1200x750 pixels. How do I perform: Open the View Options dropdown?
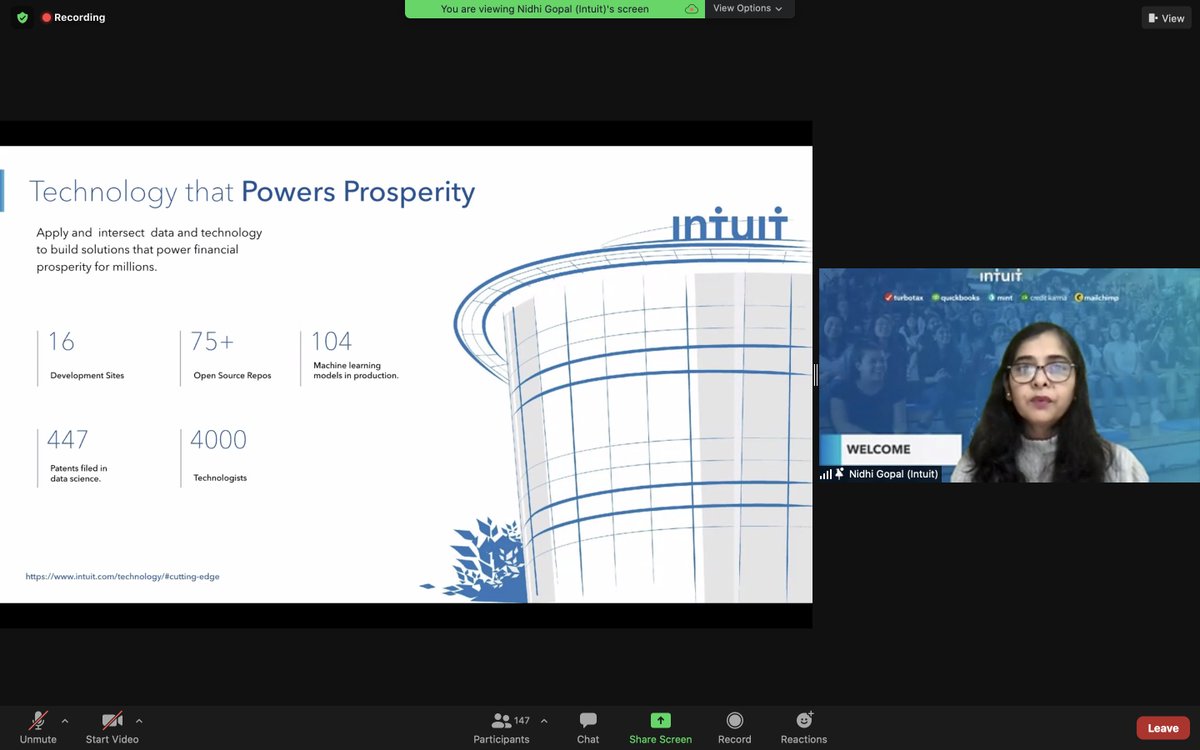coord(749,8)
